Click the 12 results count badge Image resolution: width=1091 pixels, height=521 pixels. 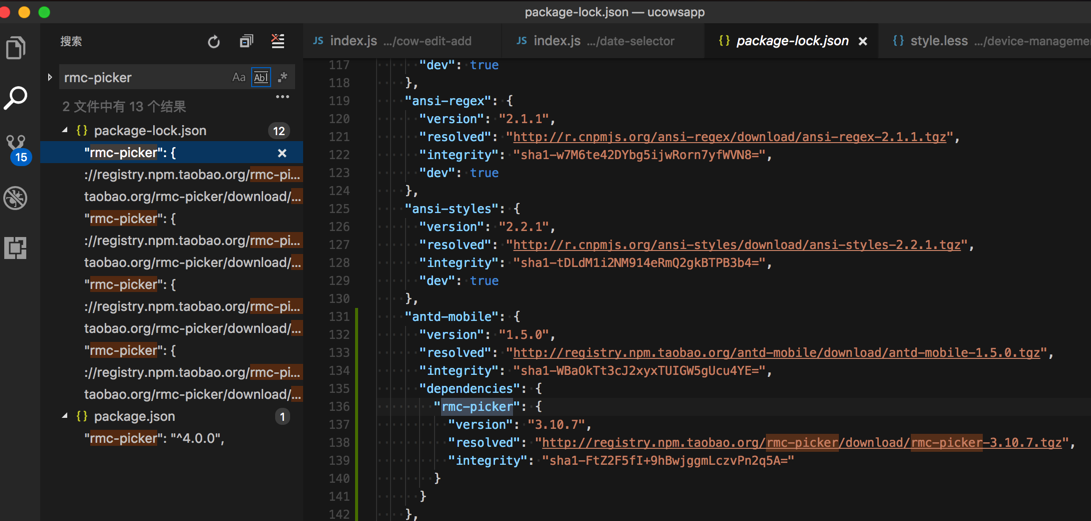click(279, 131)
